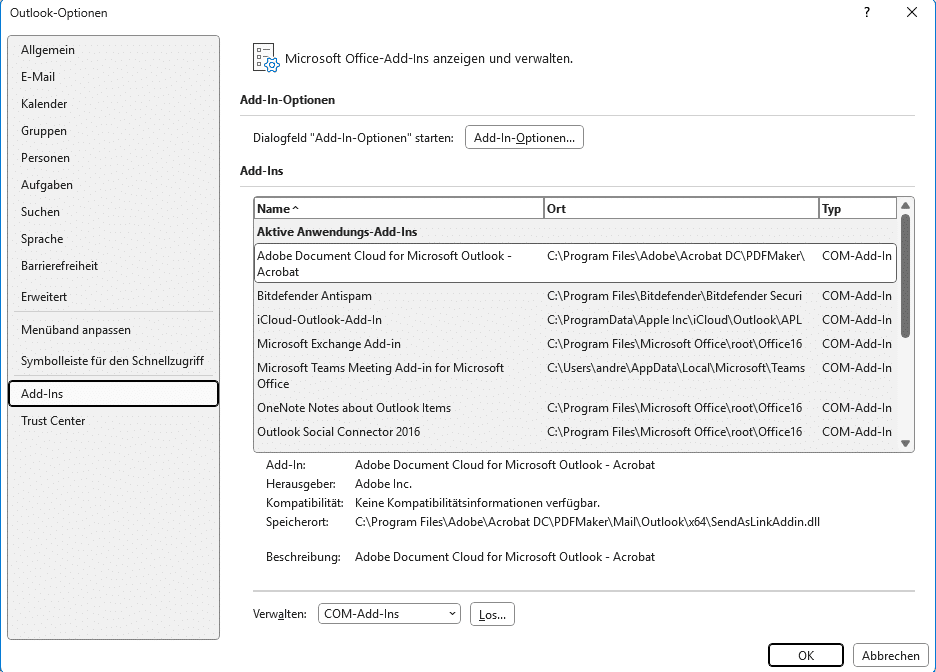Open Menüband anpassen settings
Screen dimensions: 936x672
pos(76,330)
